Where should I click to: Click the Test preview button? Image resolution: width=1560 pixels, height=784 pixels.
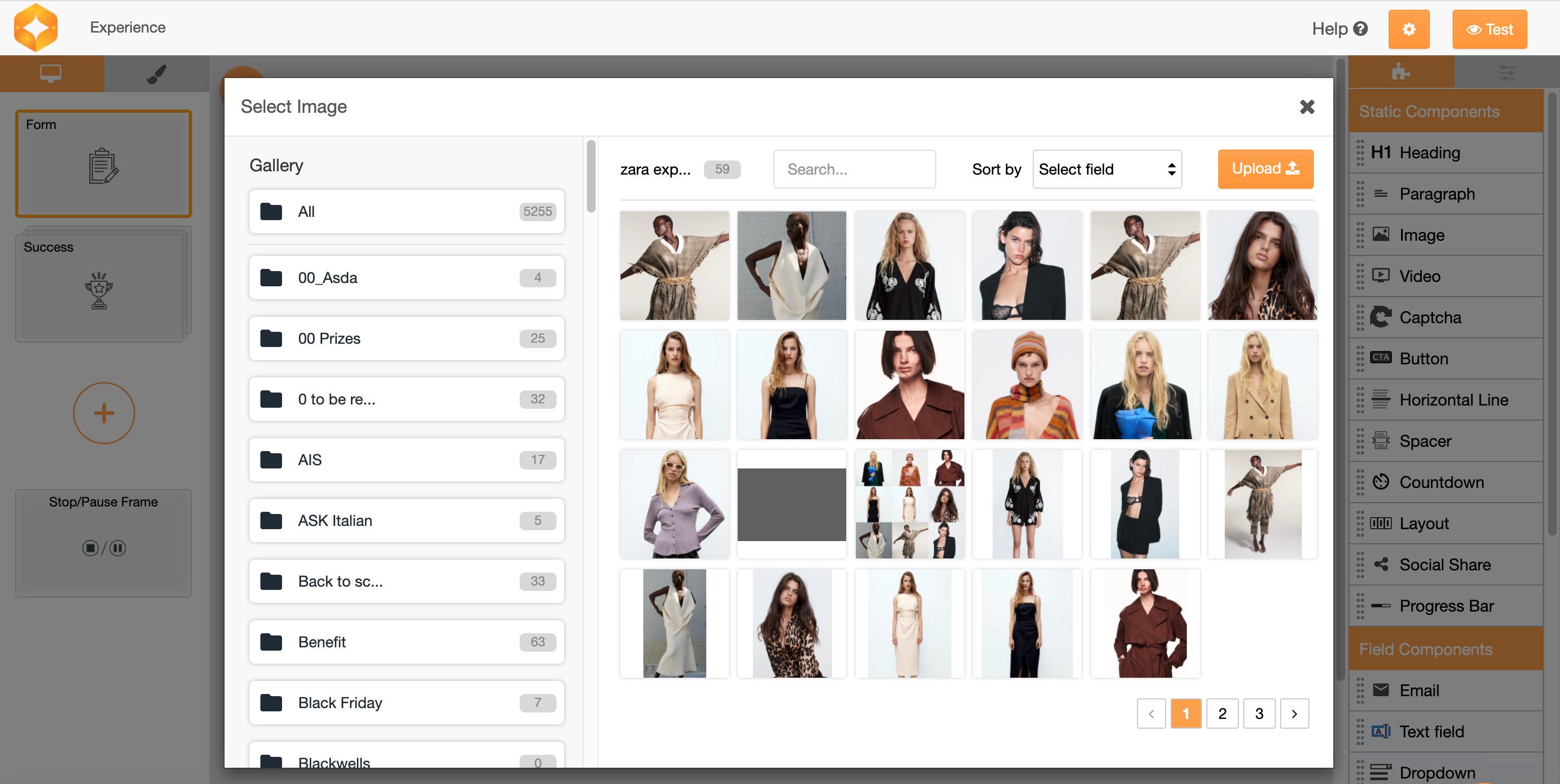pos(1489,29)
